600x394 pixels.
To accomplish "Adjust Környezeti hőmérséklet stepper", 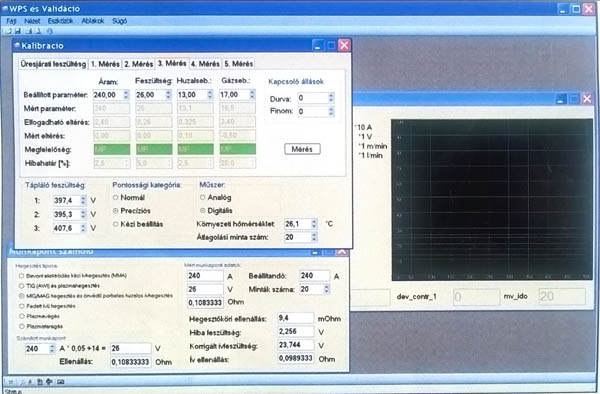I will 314,224.
